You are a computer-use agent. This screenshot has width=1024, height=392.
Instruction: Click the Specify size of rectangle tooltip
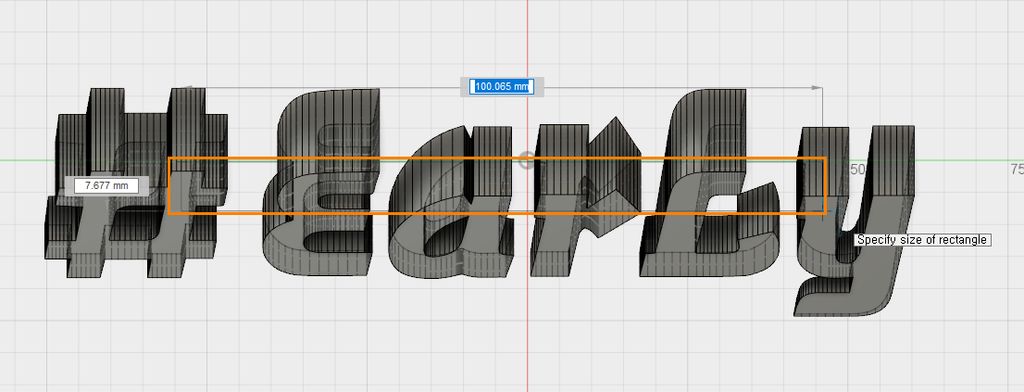921,240
